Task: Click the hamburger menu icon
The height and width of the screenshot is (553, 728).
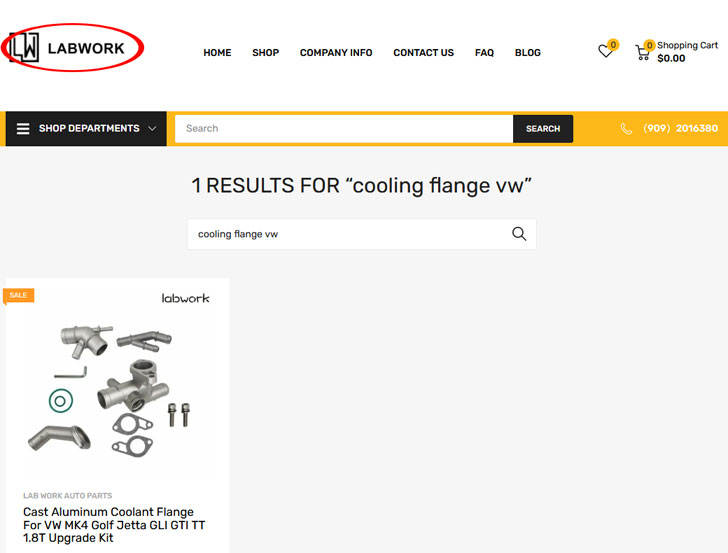Action: tap(23, 129)
